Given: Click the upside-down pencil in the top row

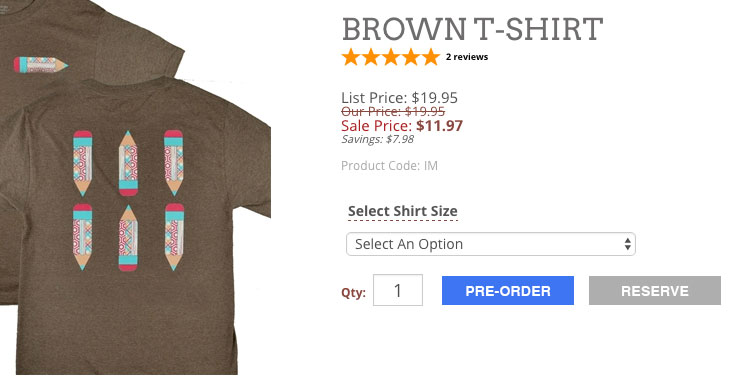Looking at the screenshot, I should 128,163.
